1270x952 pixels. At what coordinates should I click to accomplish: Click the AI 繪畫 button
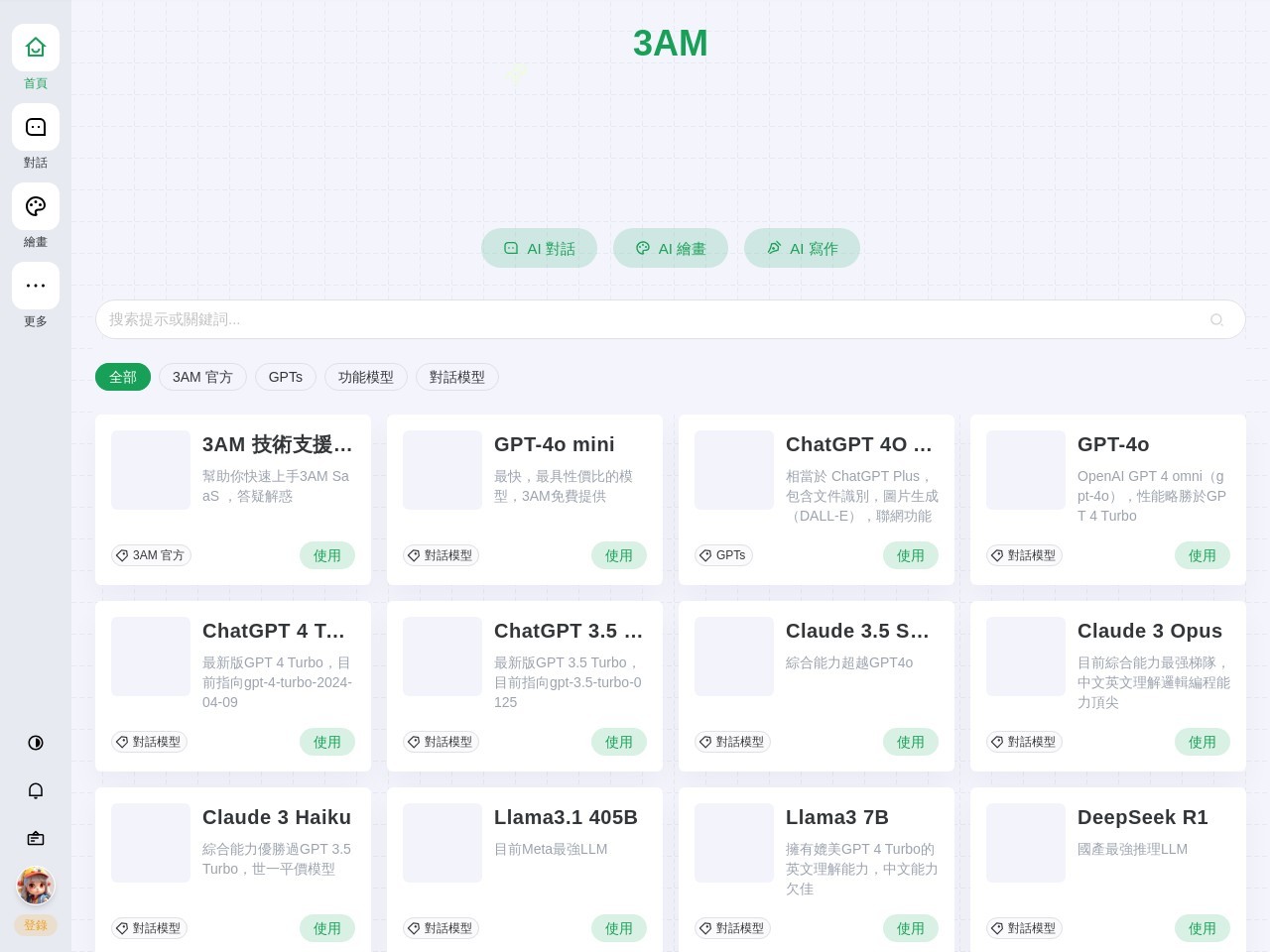671,248
